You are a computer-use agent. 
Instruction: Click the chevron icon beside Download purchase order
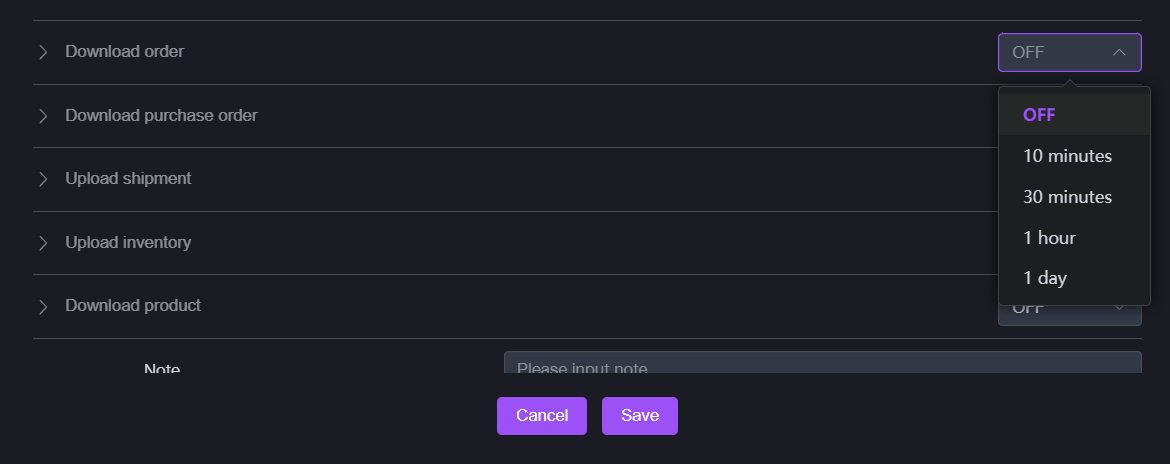pyautogui.click(x=43, y=116)
